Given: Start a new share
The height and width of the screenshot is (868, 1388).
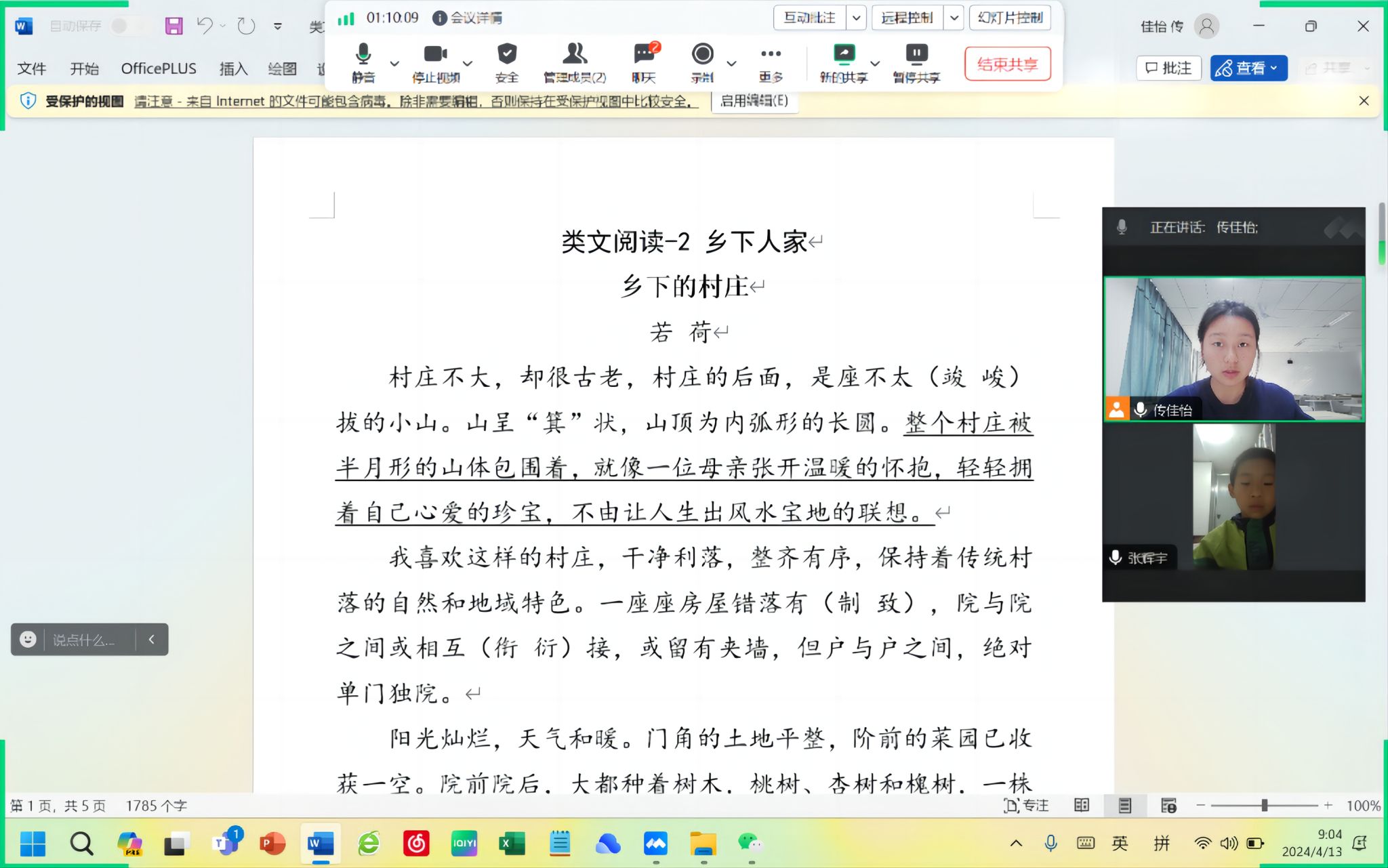Looking at the screenshot, I should [844, 54].
